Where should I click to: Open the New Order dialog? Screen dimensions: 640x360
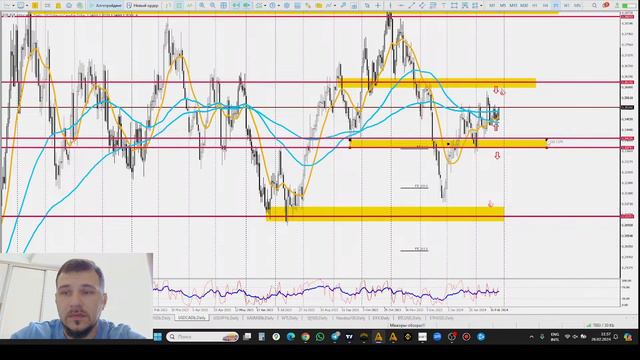point(141,6)
